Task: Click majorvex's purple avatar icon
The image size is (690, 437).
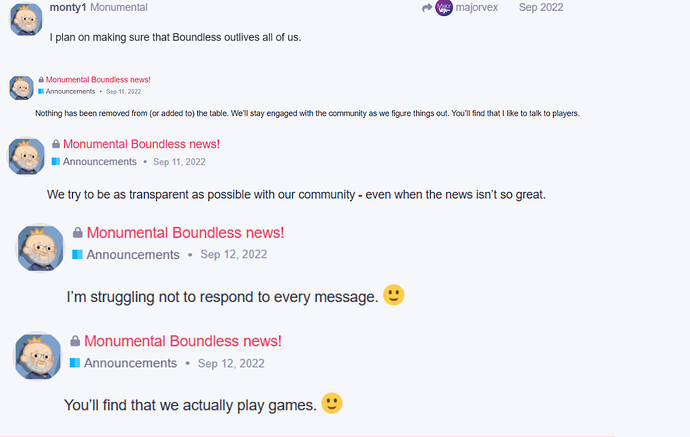Action: pos(444,7)
